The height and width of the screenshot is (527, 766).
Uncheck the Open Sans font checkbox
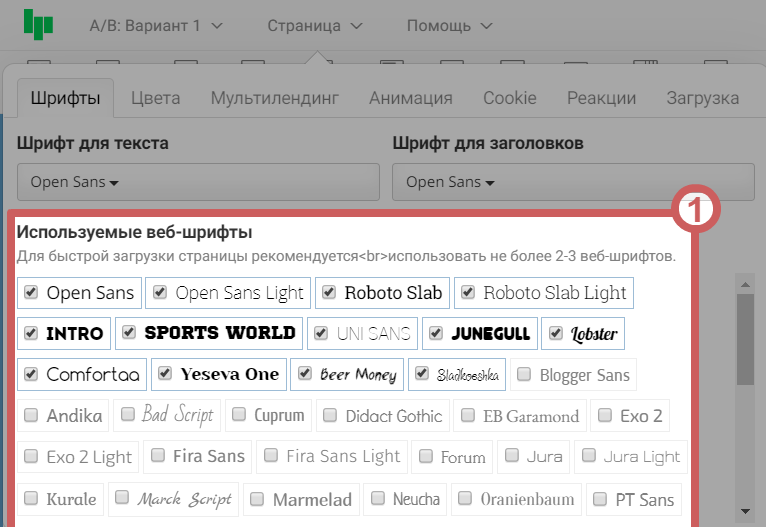tap(31, 292)
